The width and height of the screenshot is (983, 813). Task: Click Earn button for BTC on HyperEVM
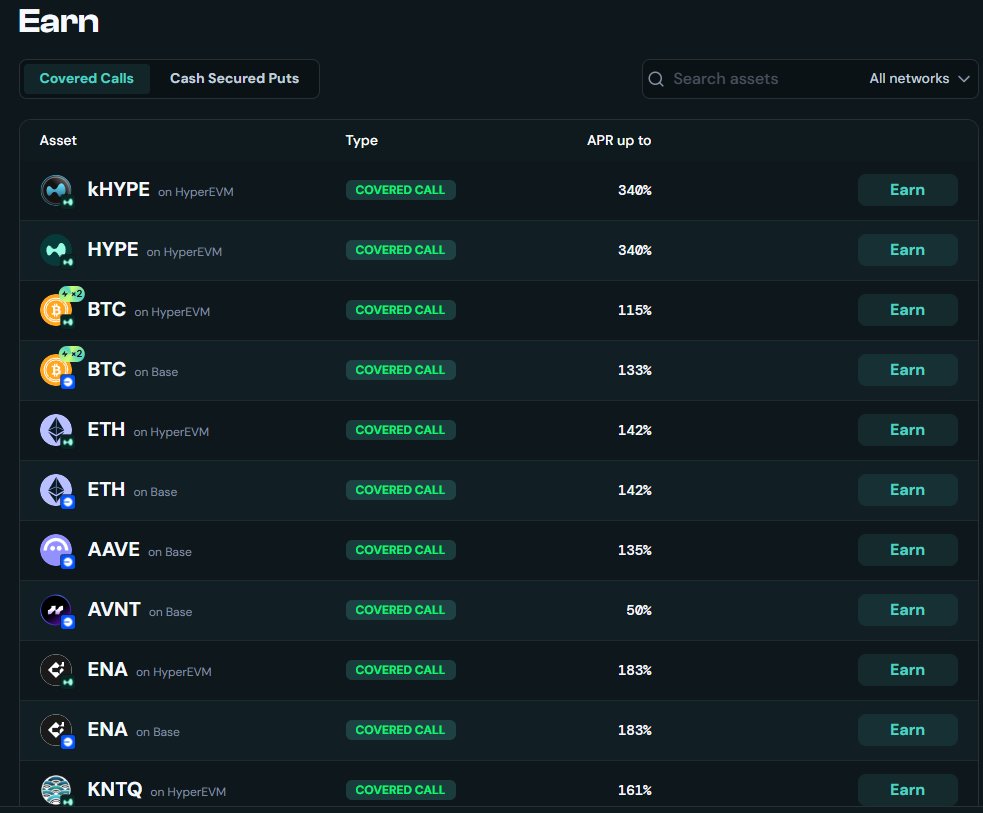coord(907,310)
